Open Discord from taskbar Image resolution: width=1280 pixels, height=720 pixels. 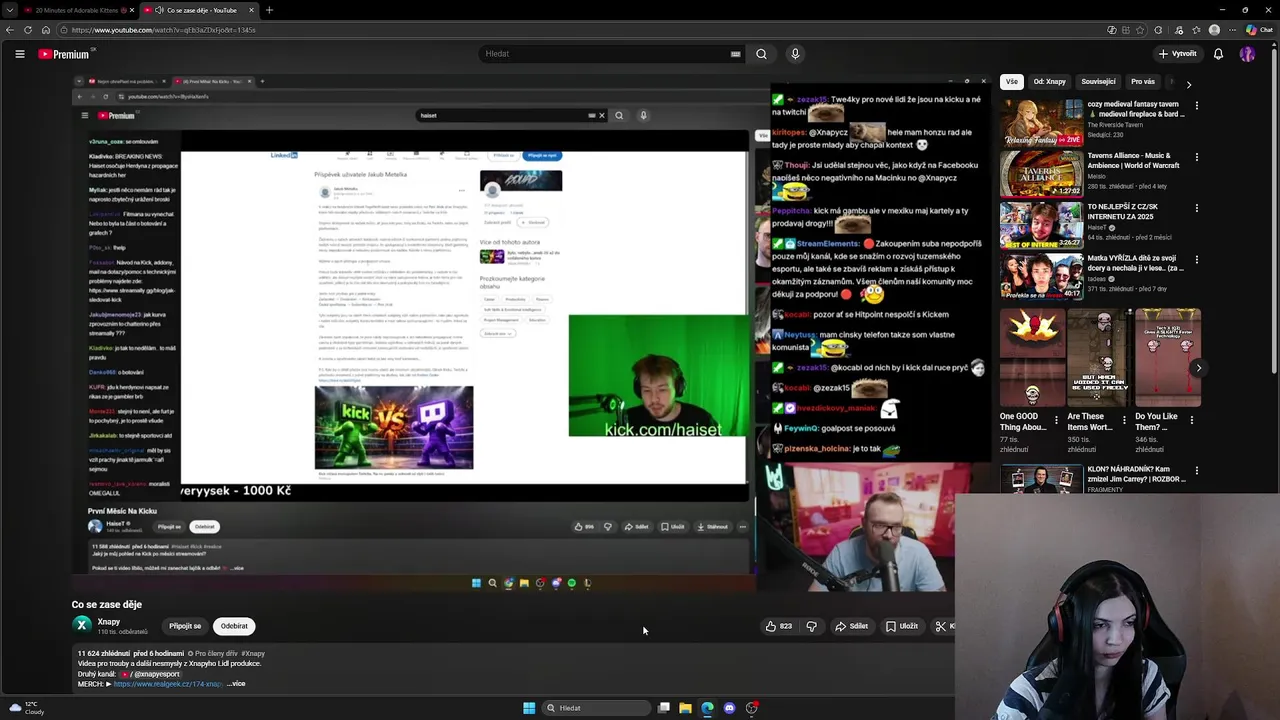coord(729,708)
